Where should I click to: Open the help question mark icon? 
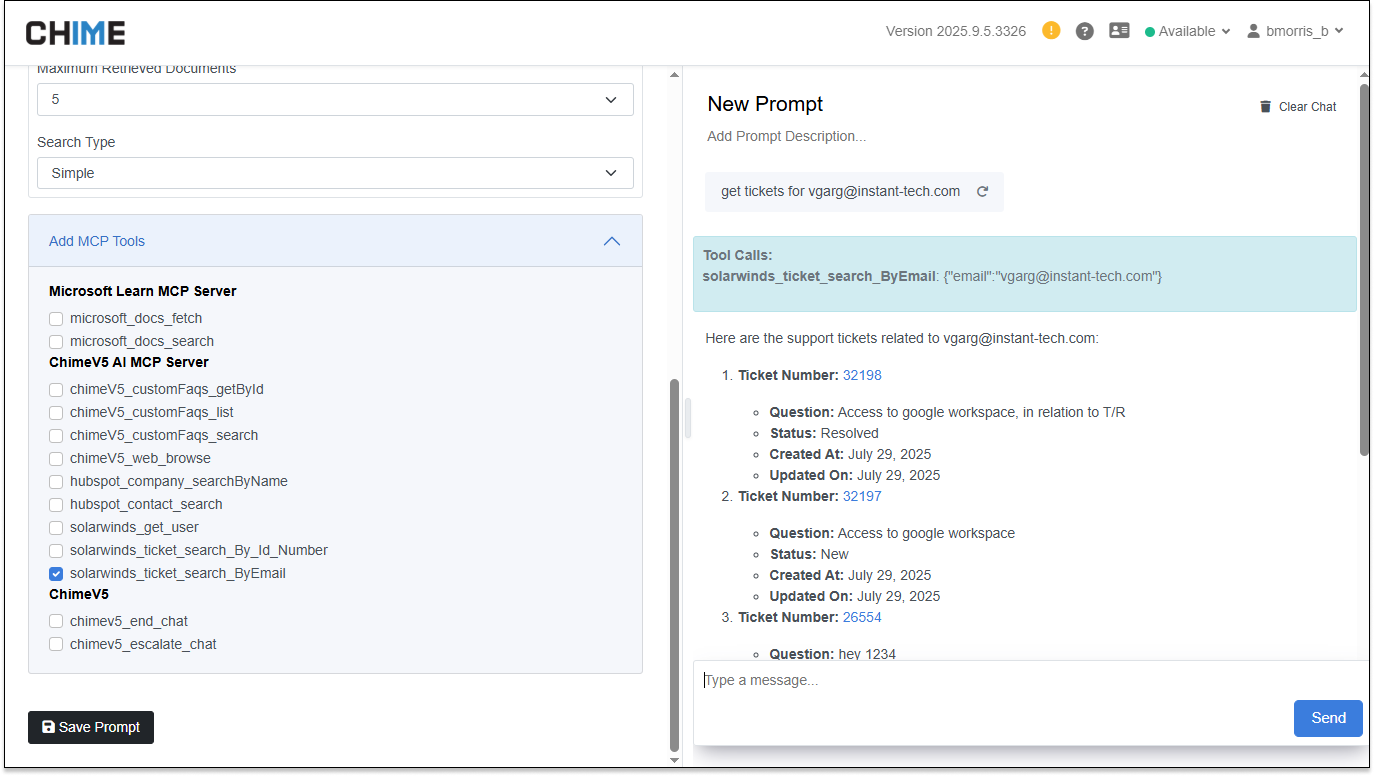coord(1084,31)
